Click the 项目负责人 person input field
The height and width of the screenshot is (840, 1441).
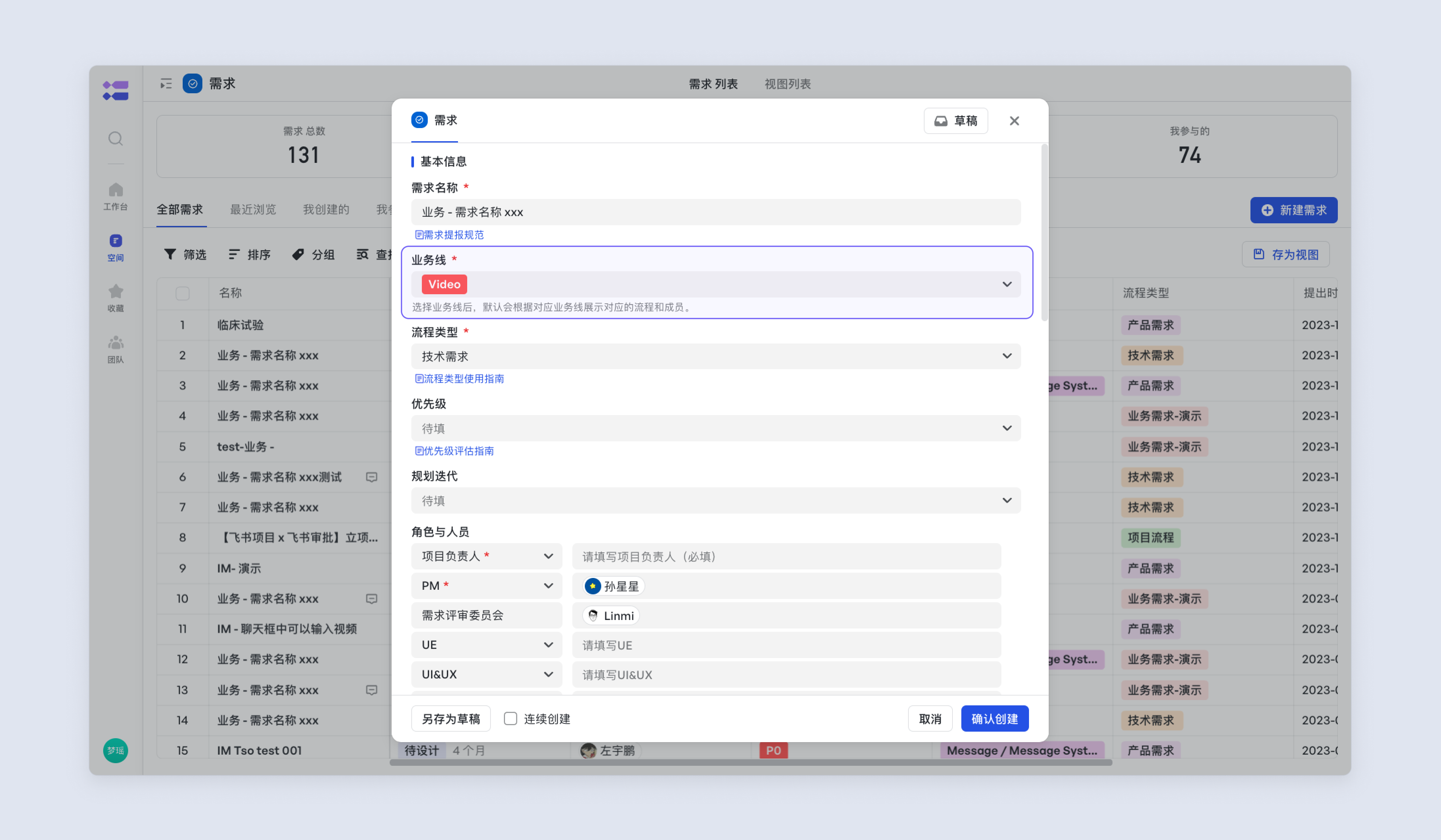point(787,556)
